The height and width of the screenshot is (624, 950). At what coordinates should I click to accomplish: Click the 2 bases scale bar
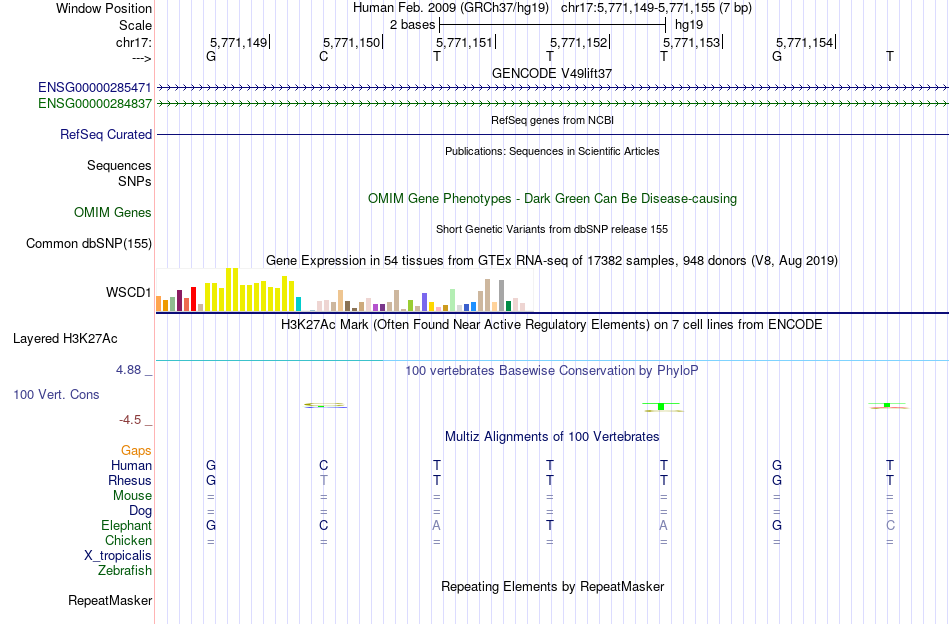(553, 25)
